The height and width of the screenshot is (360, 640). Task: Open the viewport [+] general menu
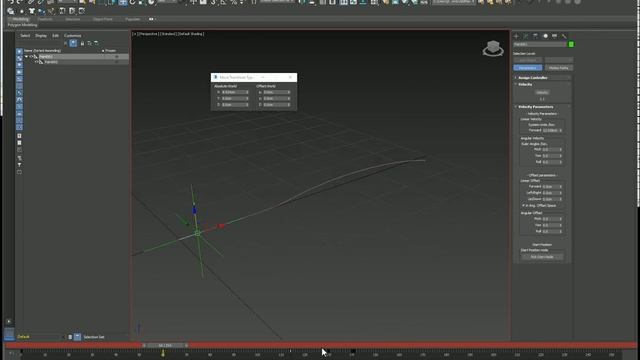pyautogui.click(x=134, y=34)
